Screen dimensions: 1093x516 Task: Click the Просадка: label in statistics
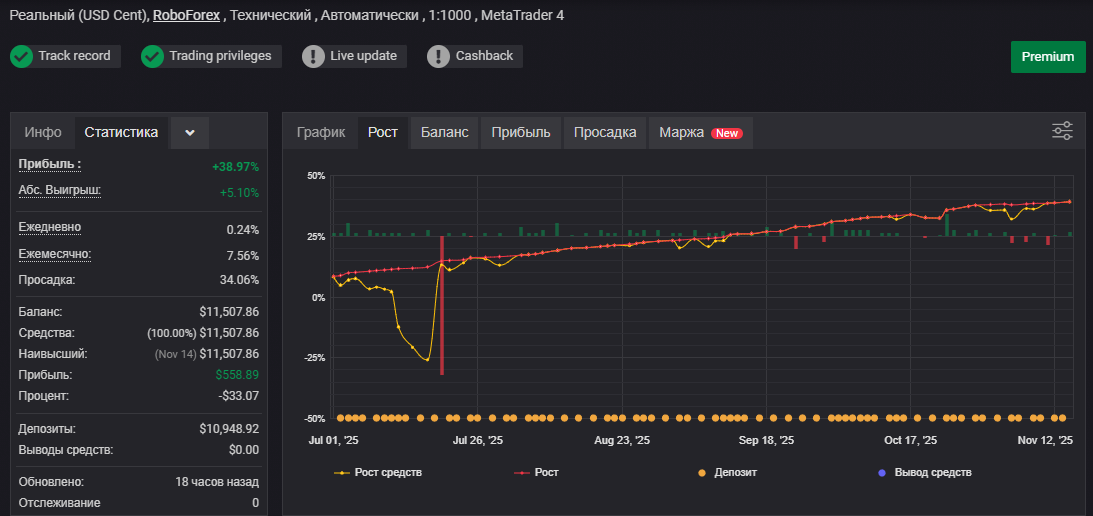47,280
